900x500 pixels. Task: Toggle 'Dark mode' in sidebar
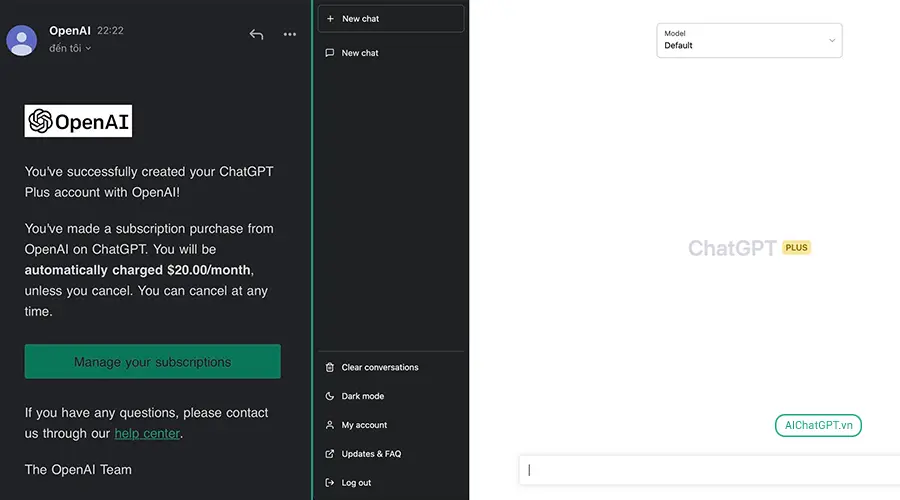point(363,396)
